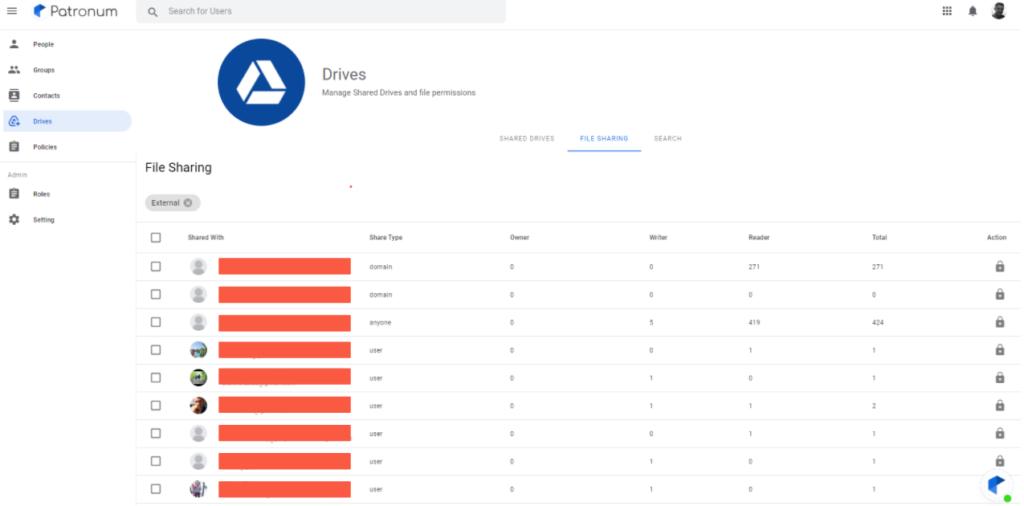1024x506 pixels.
Task: Click the Action column header
Action: point(997,238)
